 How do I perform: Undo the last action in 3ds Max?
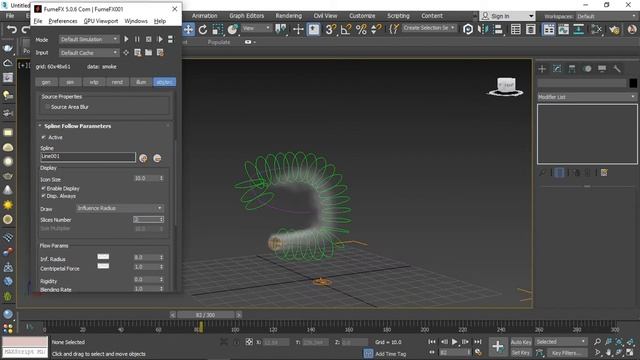pos(12,29)
